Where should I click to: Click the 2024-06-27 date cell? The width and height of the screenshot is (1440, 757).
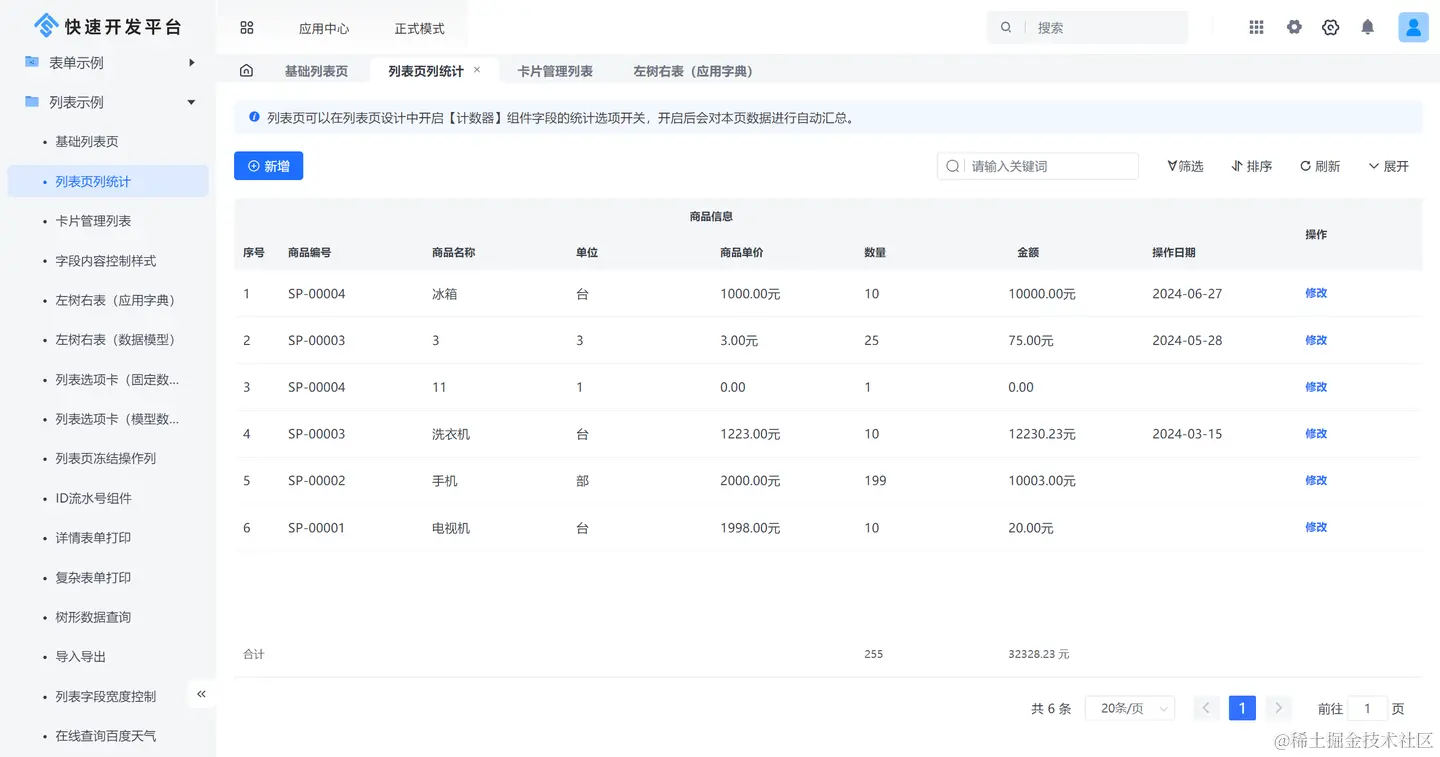coord(1187,294)
